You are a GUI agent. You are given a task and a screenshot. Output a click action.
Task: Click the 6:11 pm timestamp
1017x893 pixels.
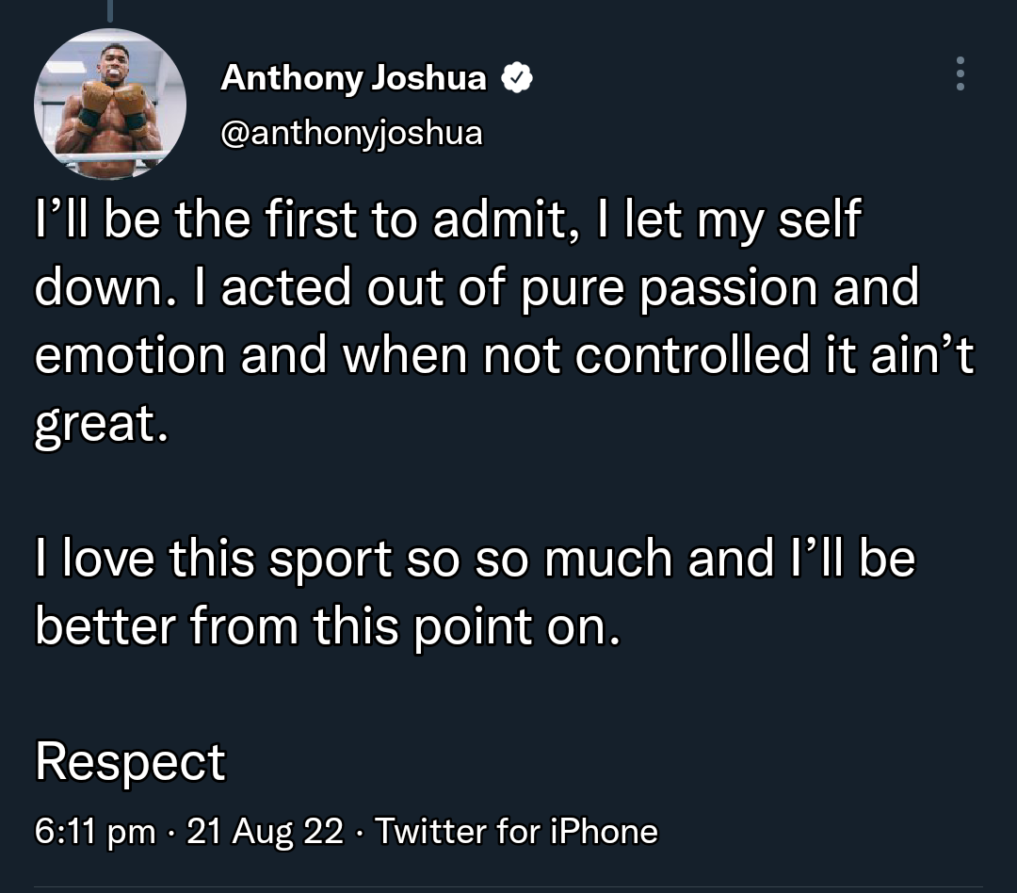[95, 831]
